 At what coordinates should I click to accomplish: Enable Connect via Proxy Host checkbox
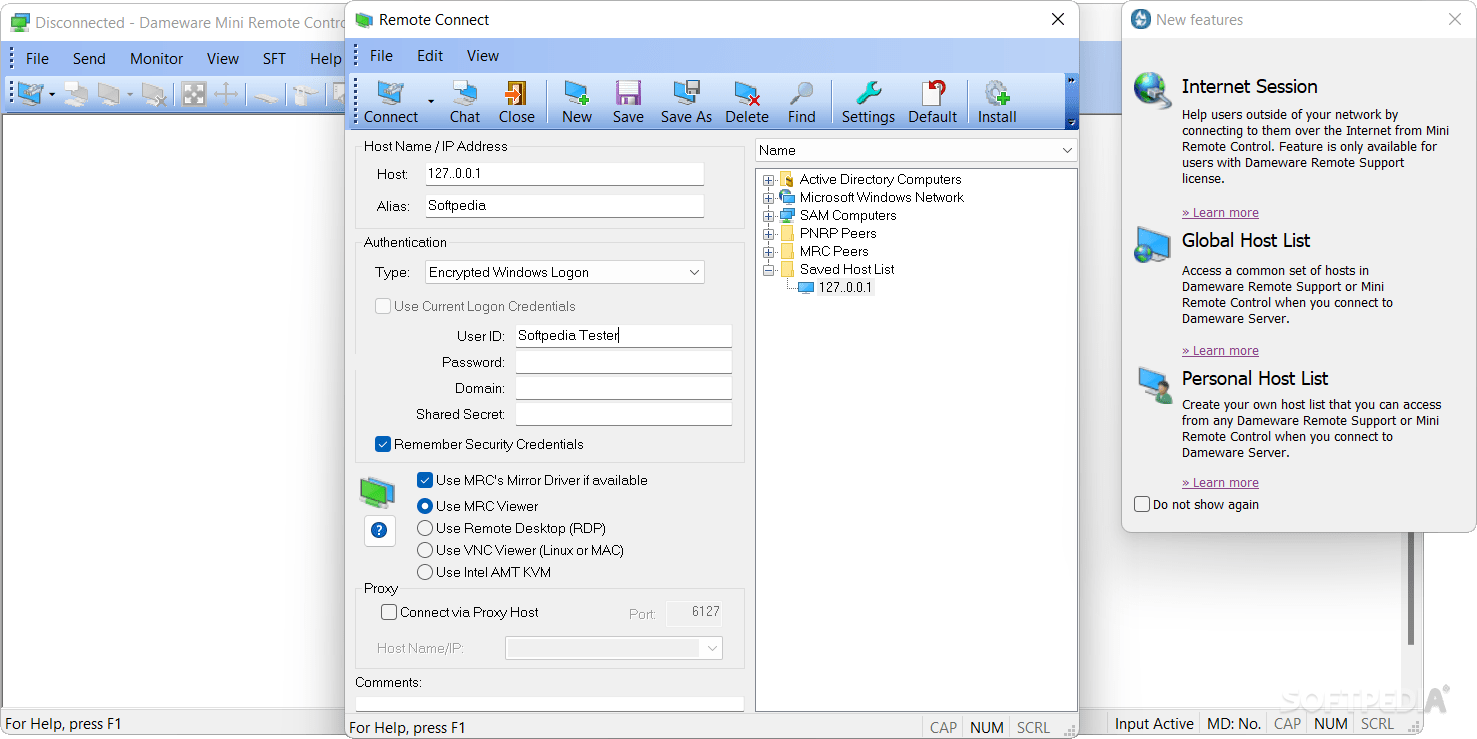389,612
